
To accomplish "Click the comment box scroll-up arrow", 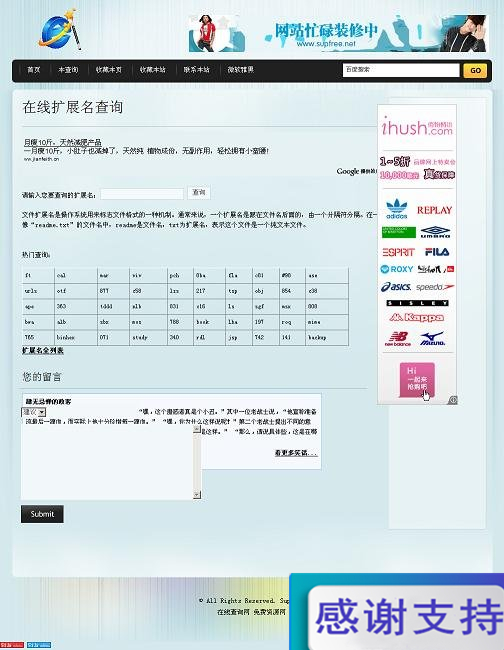I will pos(197,430).
